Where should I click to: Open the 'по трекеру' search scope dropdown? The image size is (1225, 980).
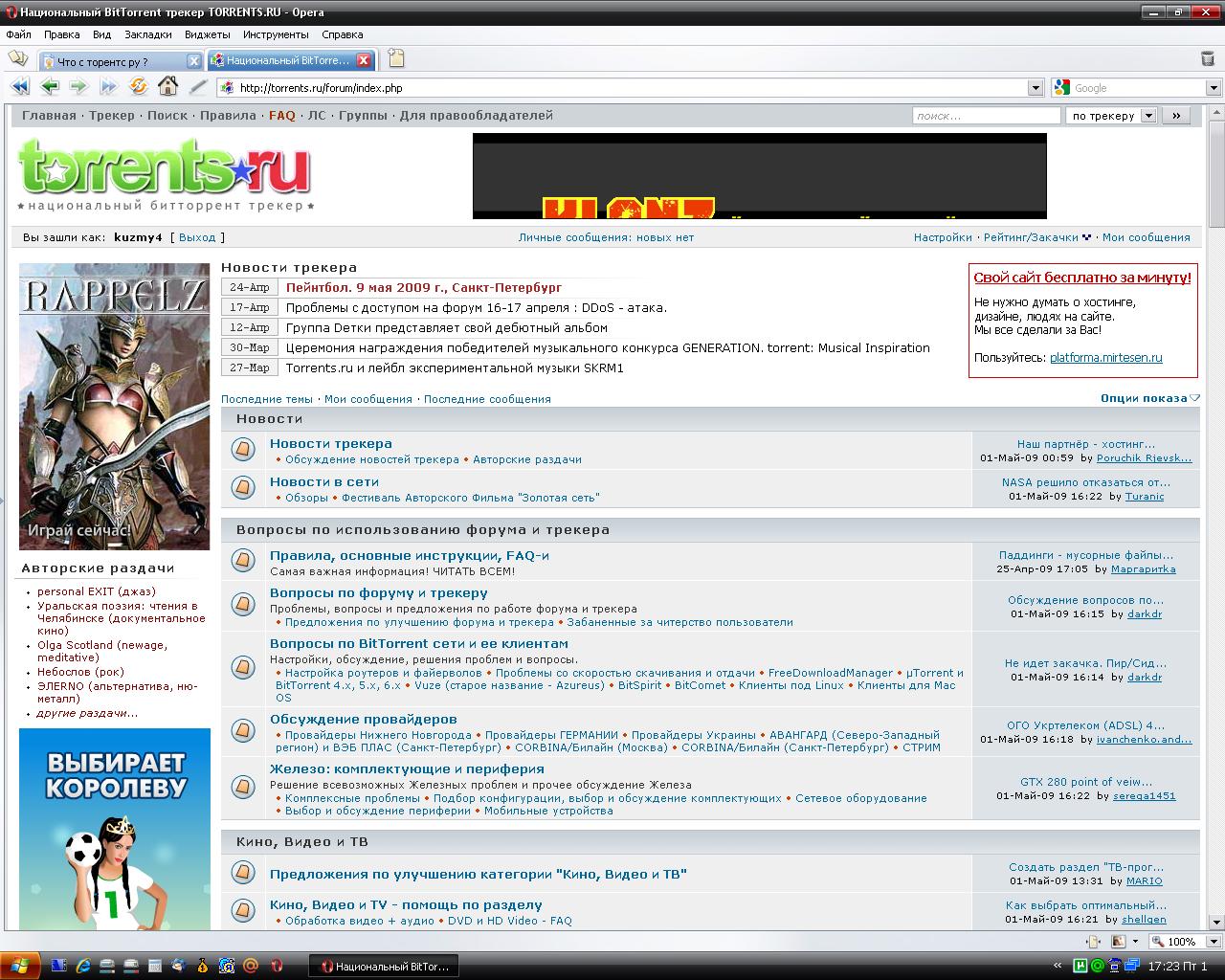1148,116
